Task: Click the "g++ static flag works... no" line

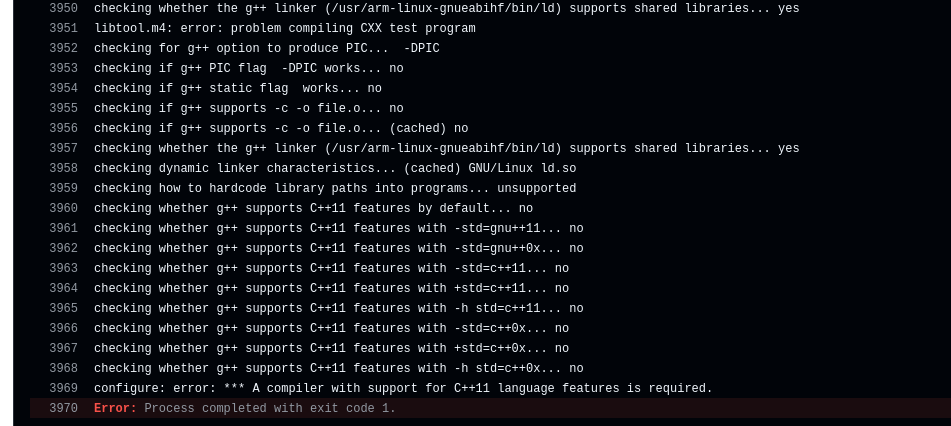Action: click(x=238, y=88)
